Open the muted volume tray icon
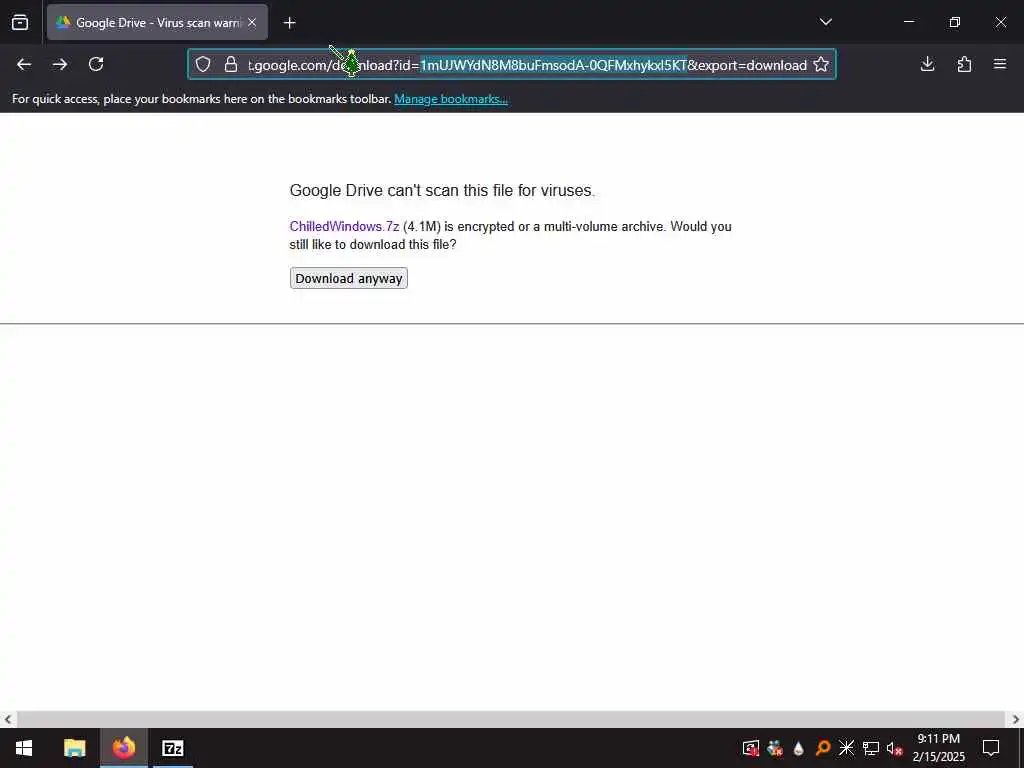Image resolution: width=1024 pixels, height=768 pixels. point(894,748)
